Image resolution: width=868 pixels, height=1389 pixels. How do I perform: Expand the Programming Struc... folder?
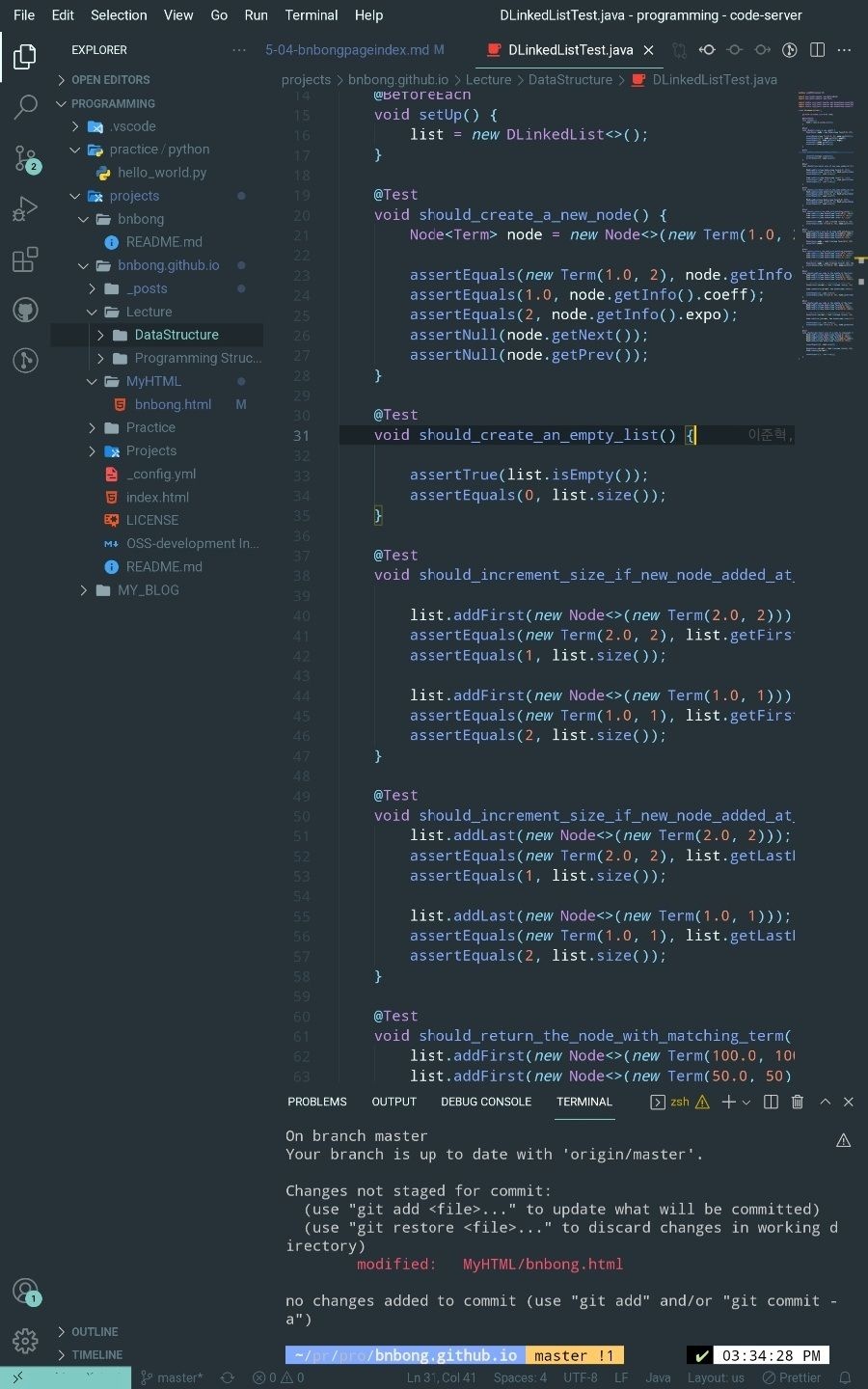coord(157,358)
